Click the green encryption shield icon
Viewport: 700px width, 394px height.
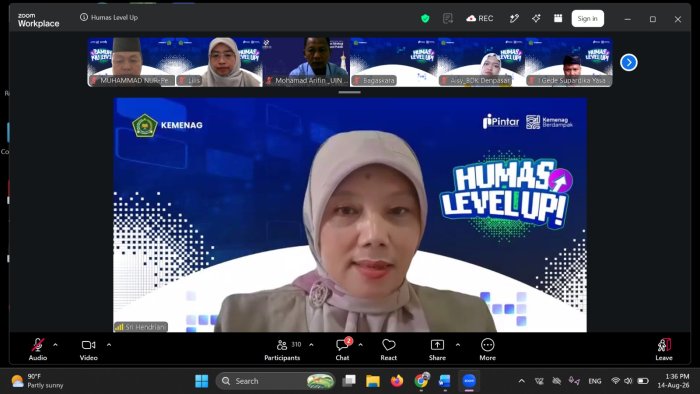click(425, 18)
